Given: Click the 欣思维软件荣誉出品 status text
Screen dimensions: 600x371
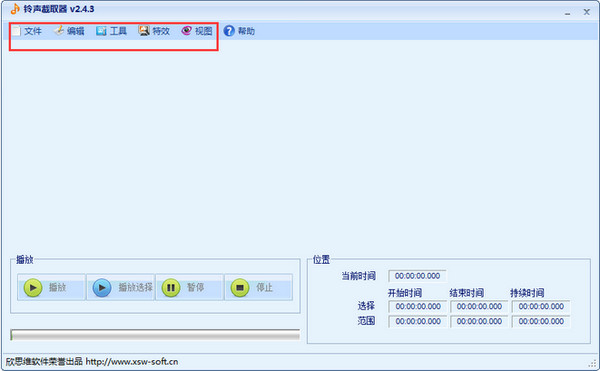Looking at the screenshot, I should [x=44, y=361].
